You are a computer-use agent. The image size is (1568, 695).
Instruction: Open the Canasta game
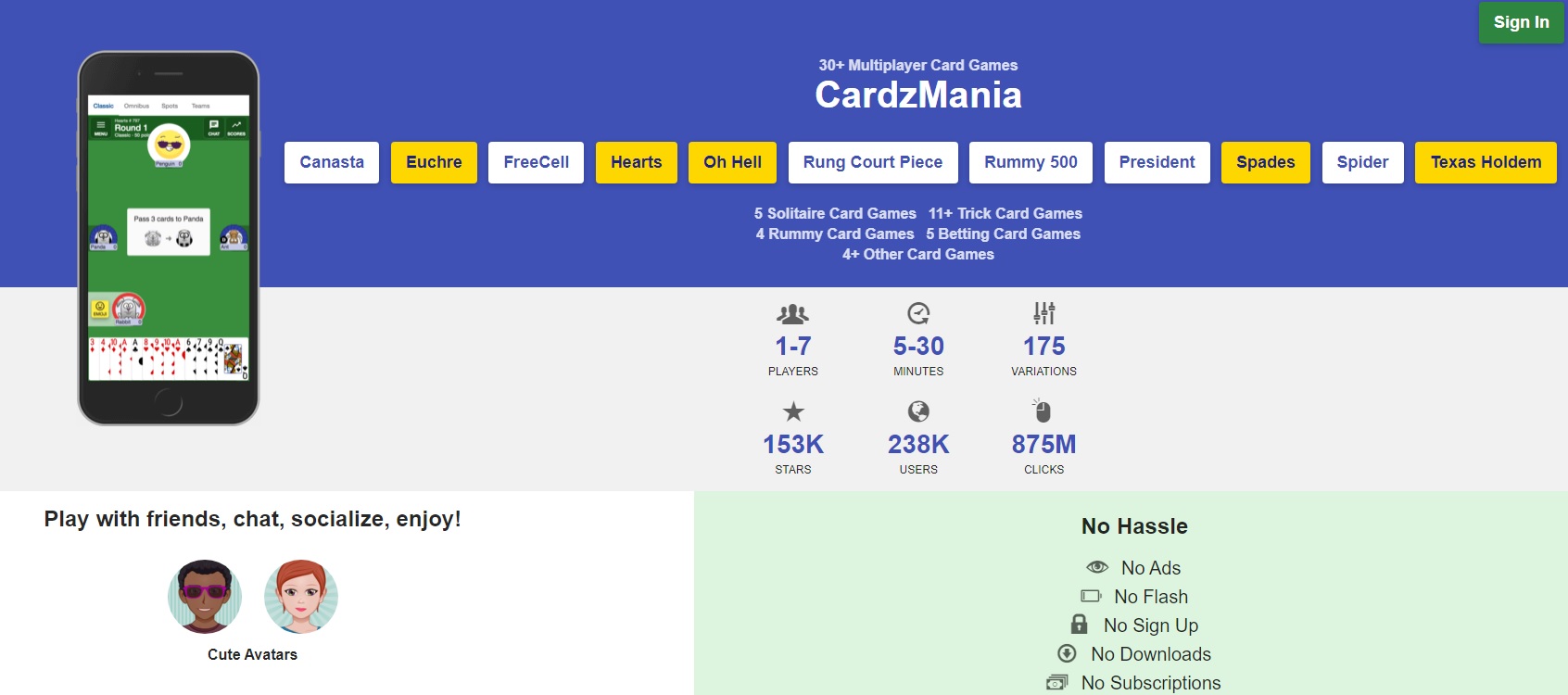pyautogui.click(x=332, y=162)
